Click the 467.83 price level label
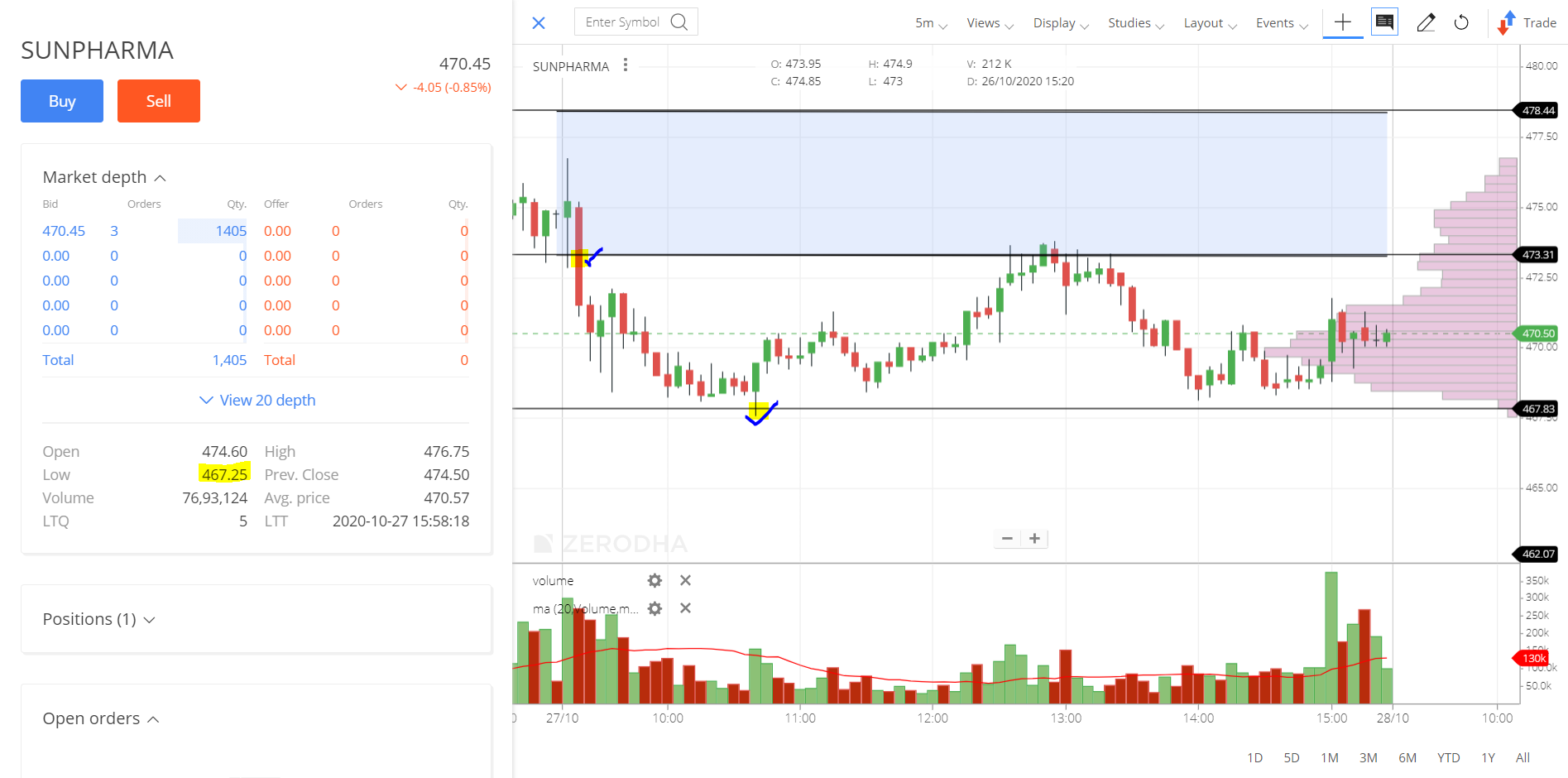This screenshot has height=778, width=1568. point(1536,409)
